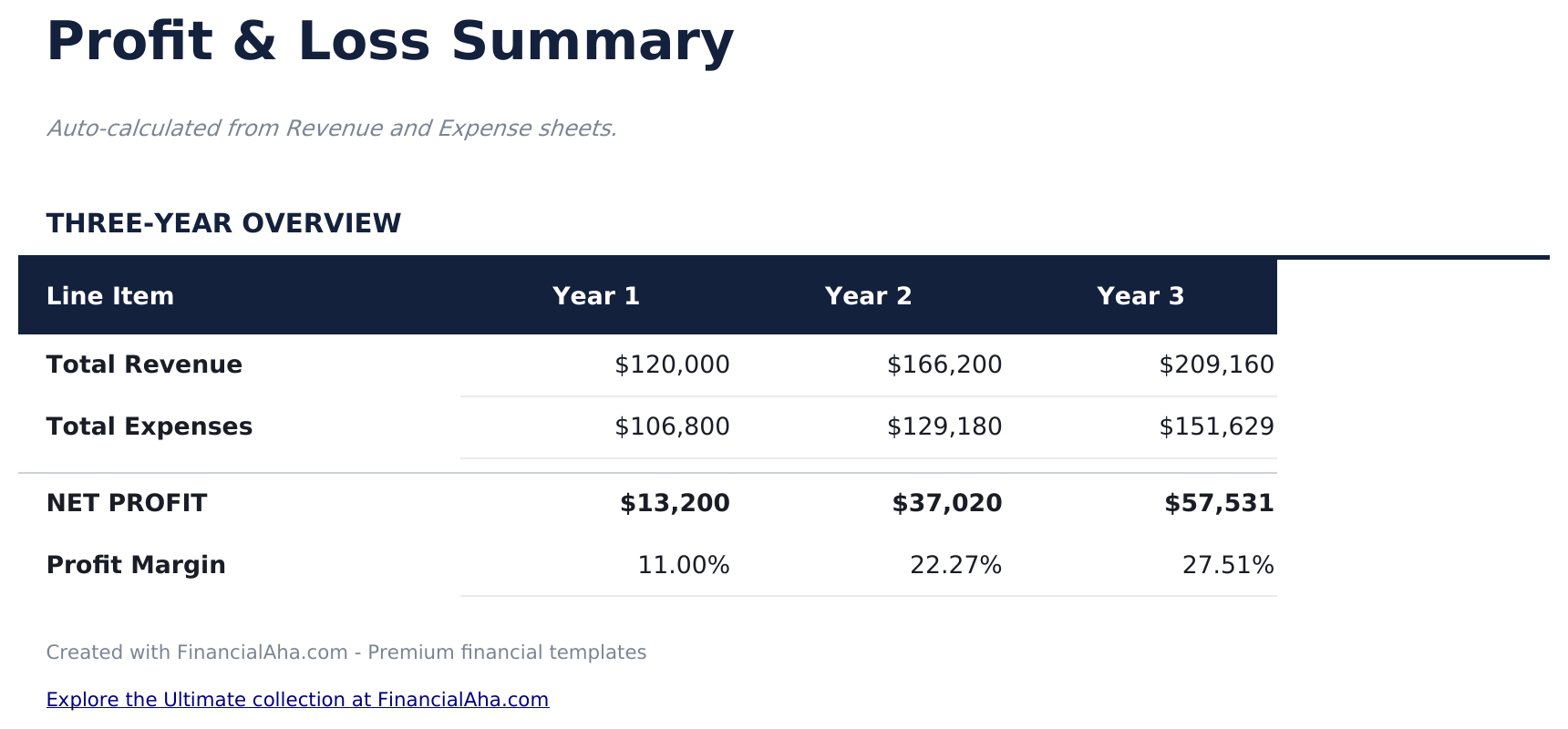Select the Three-Year Overview heading
The image size is (1568, 729).
223,223
